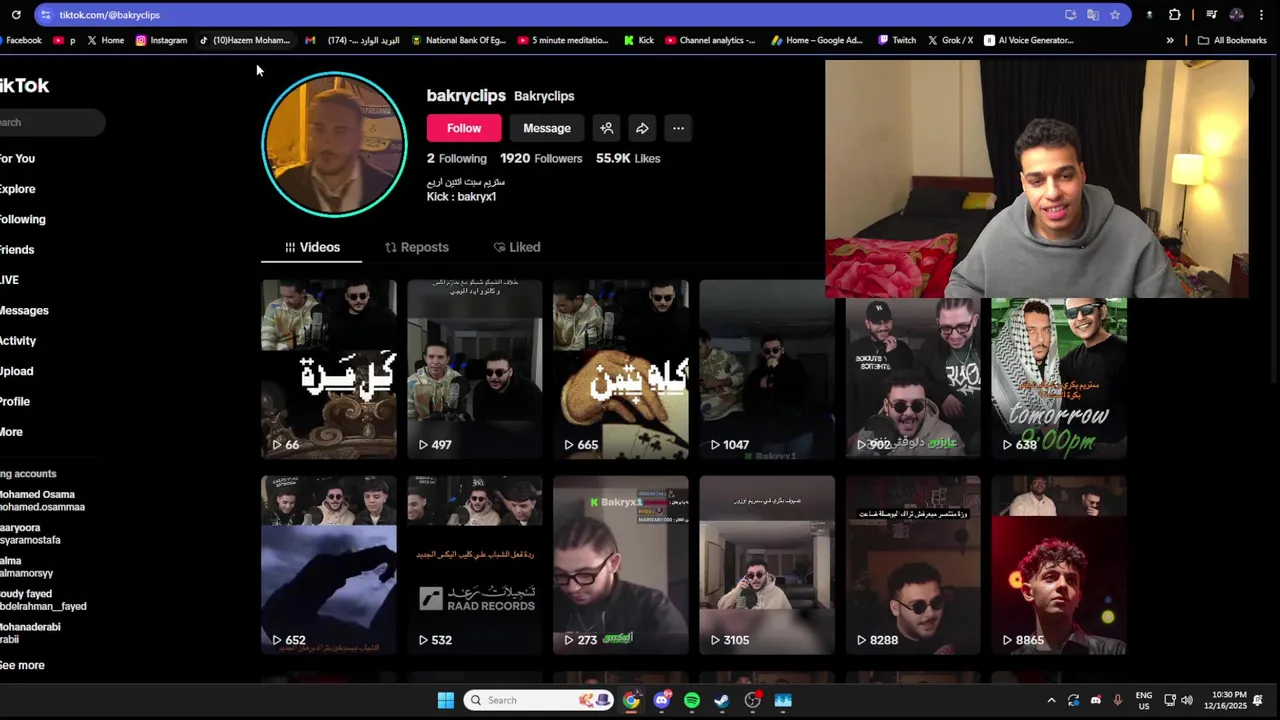Open Steam from the taskbar
Screen dimensions: 1280x720
(722, 700)
